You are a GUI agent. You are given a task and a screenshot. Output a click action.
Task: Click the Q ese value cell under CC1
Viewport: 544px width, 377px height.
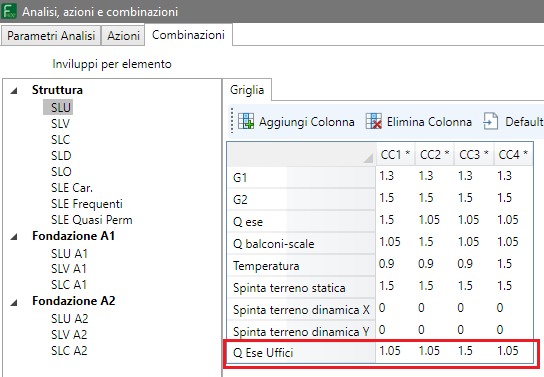tap(396, 220)
